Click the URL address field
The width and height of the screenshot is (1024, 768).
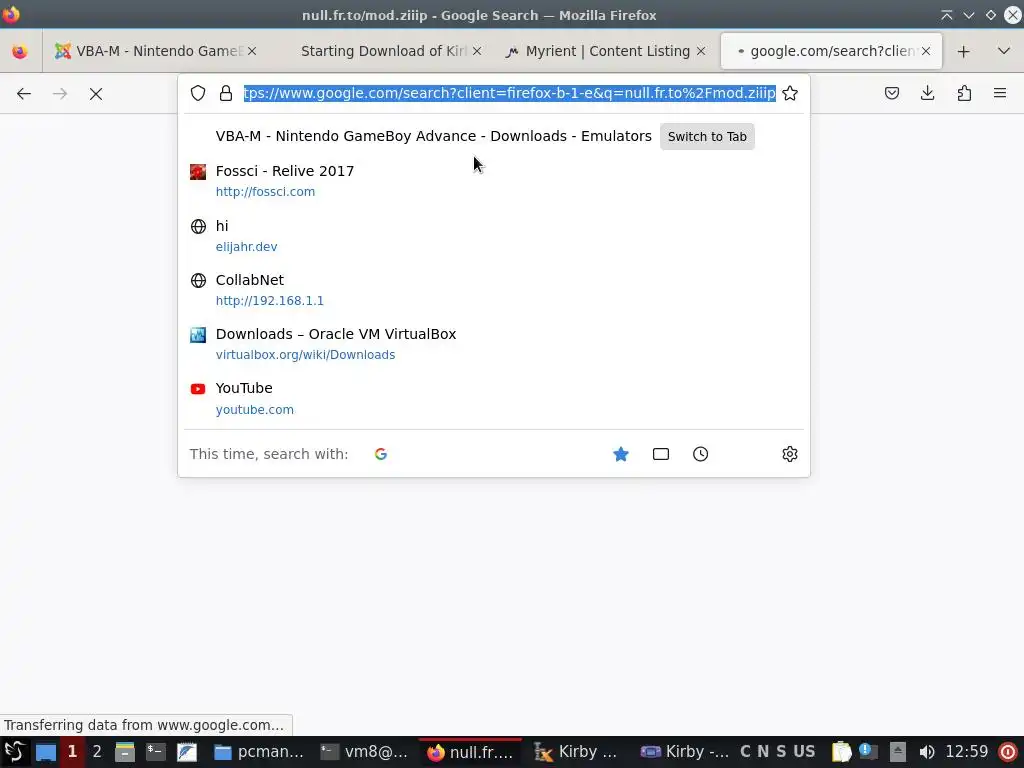coord(509,93)
